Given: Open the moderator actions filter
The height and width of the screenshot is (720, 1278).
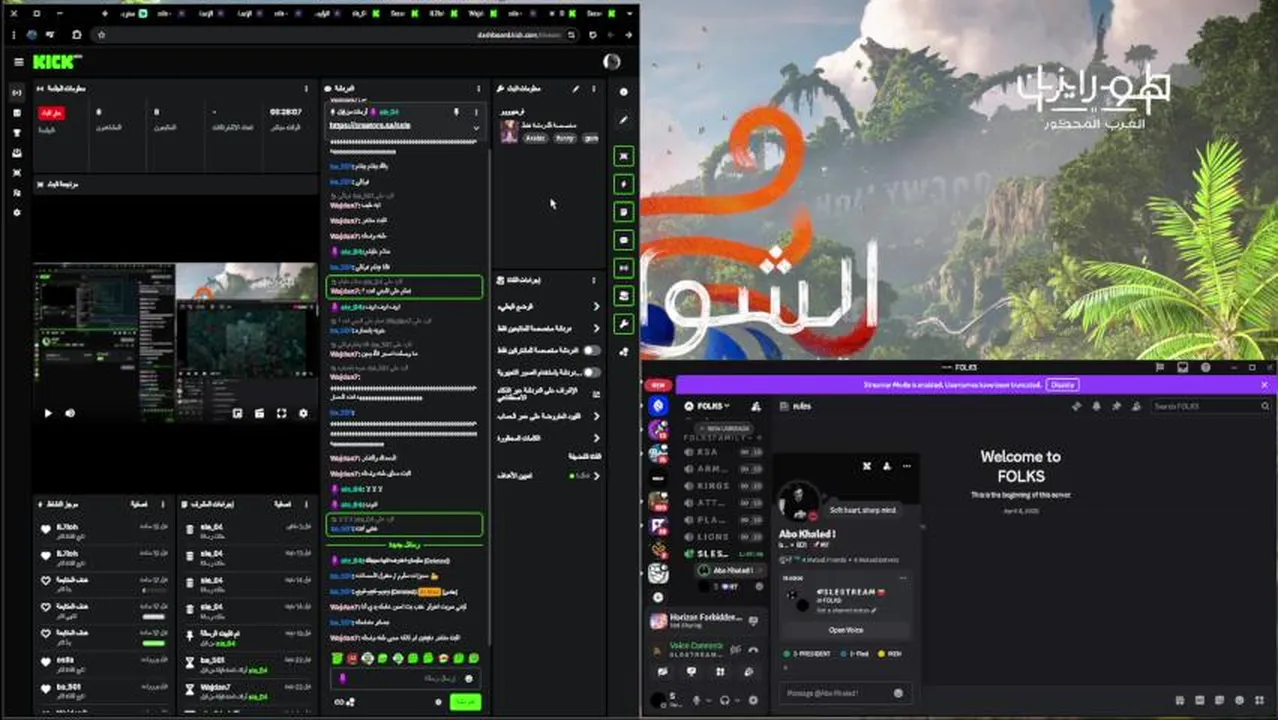Looking at the screenshot, I should (283, 504).
